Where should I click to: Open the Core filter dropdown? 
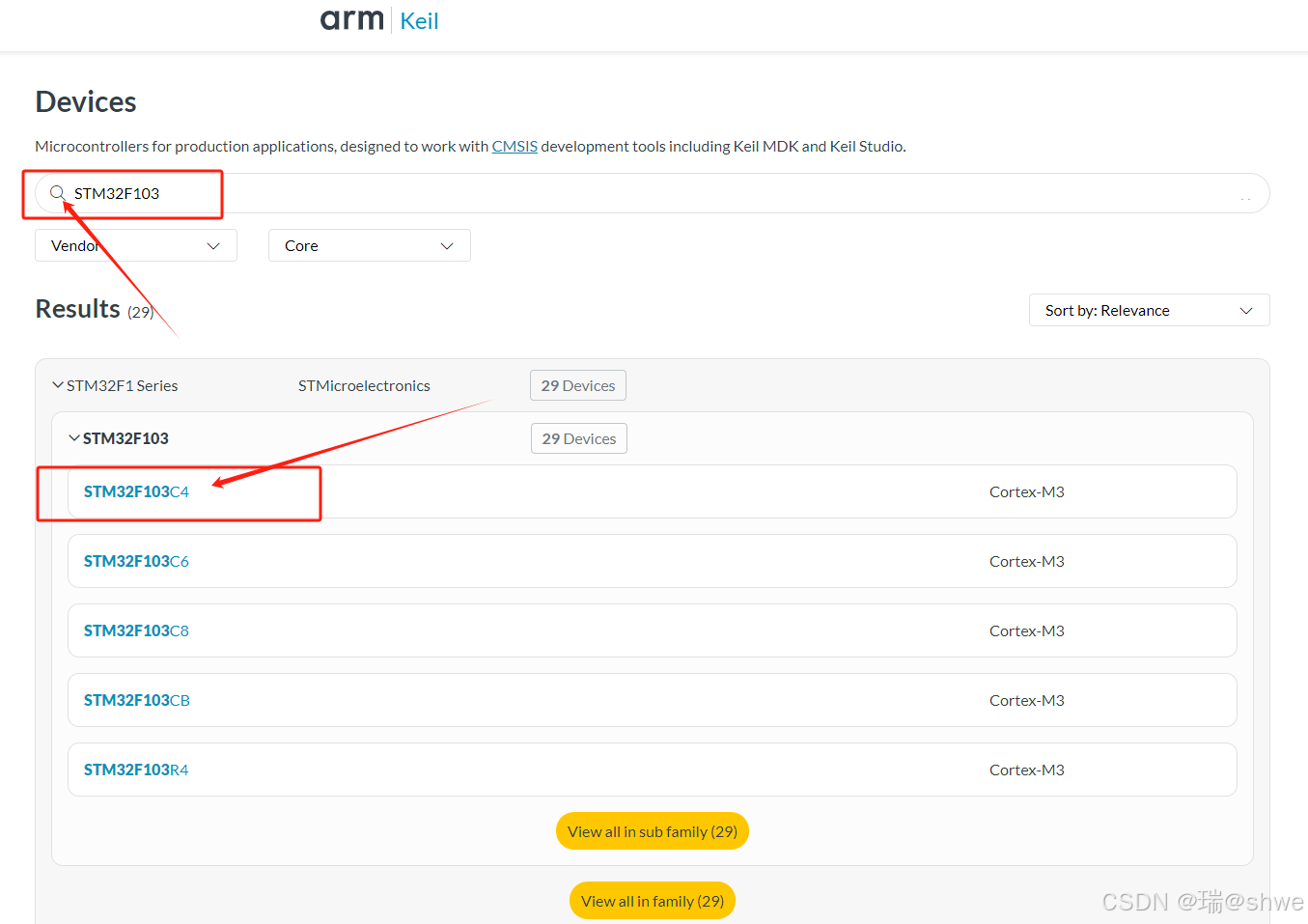370,245
